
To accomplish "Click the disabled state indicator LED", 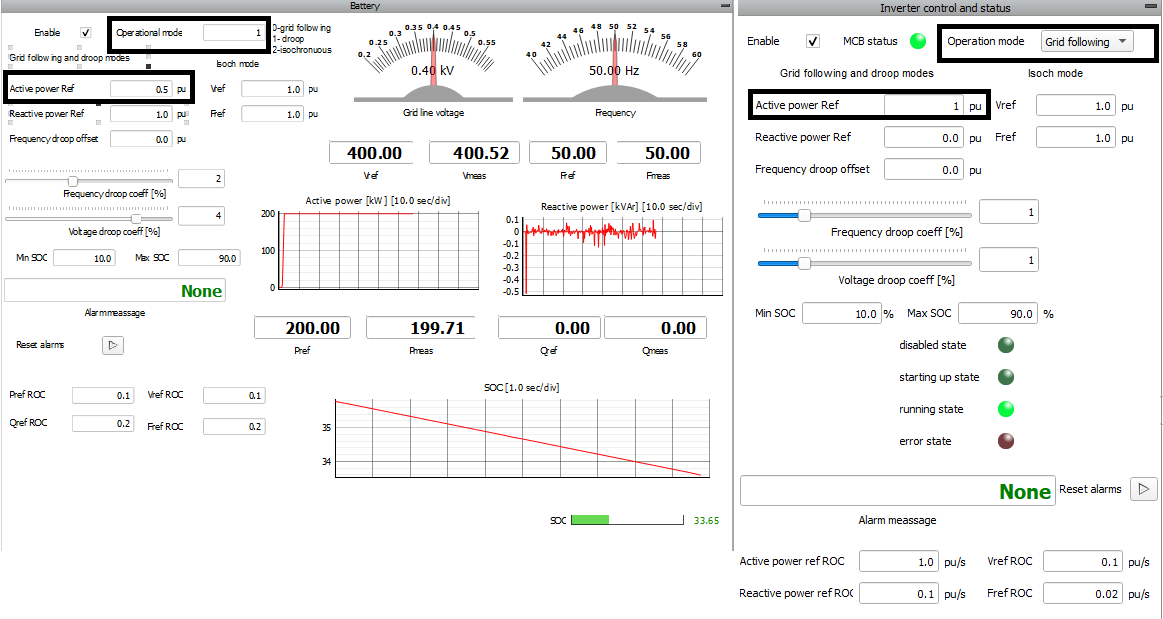I will tap(1006, 345).
